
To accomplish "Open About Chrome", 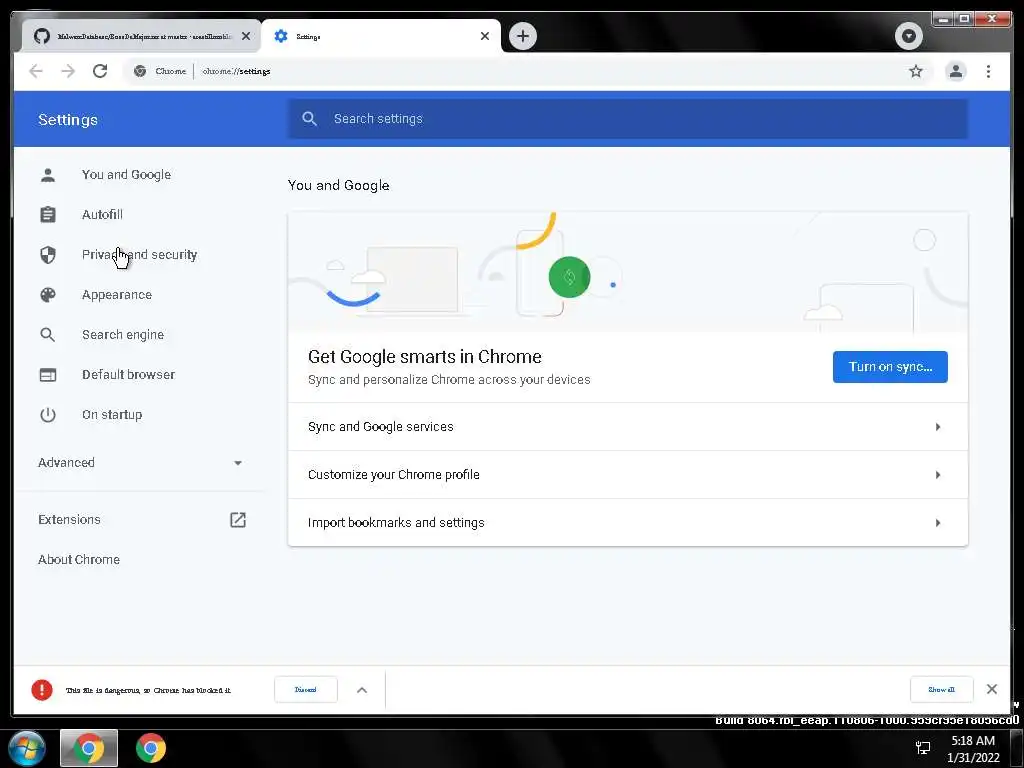I will (x=79, y=560).
